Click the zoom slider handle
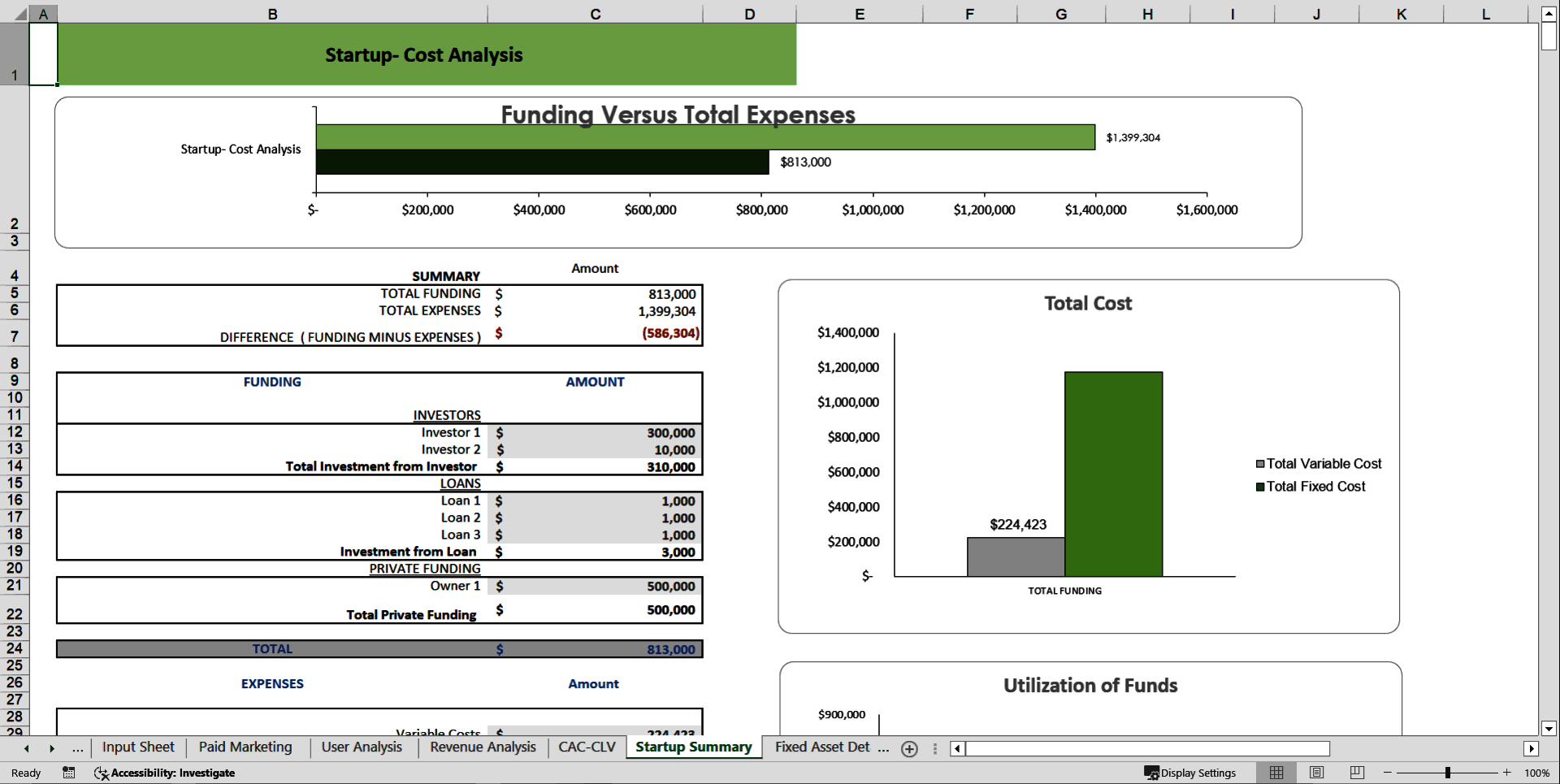 tap(1447, 773)
